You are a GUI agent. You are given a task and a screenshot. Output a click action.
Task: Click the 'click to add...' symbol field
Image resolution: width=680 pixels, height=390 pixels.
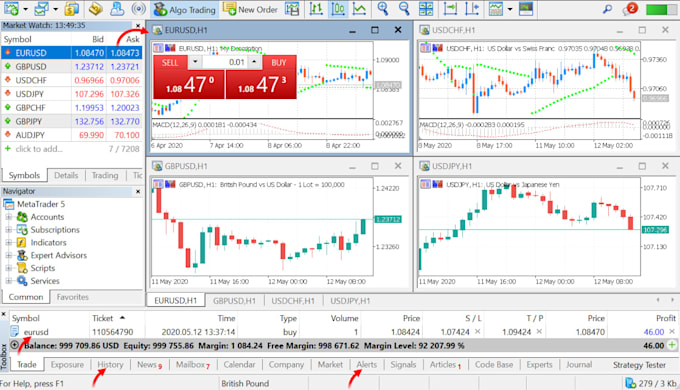tap(39, 149)
